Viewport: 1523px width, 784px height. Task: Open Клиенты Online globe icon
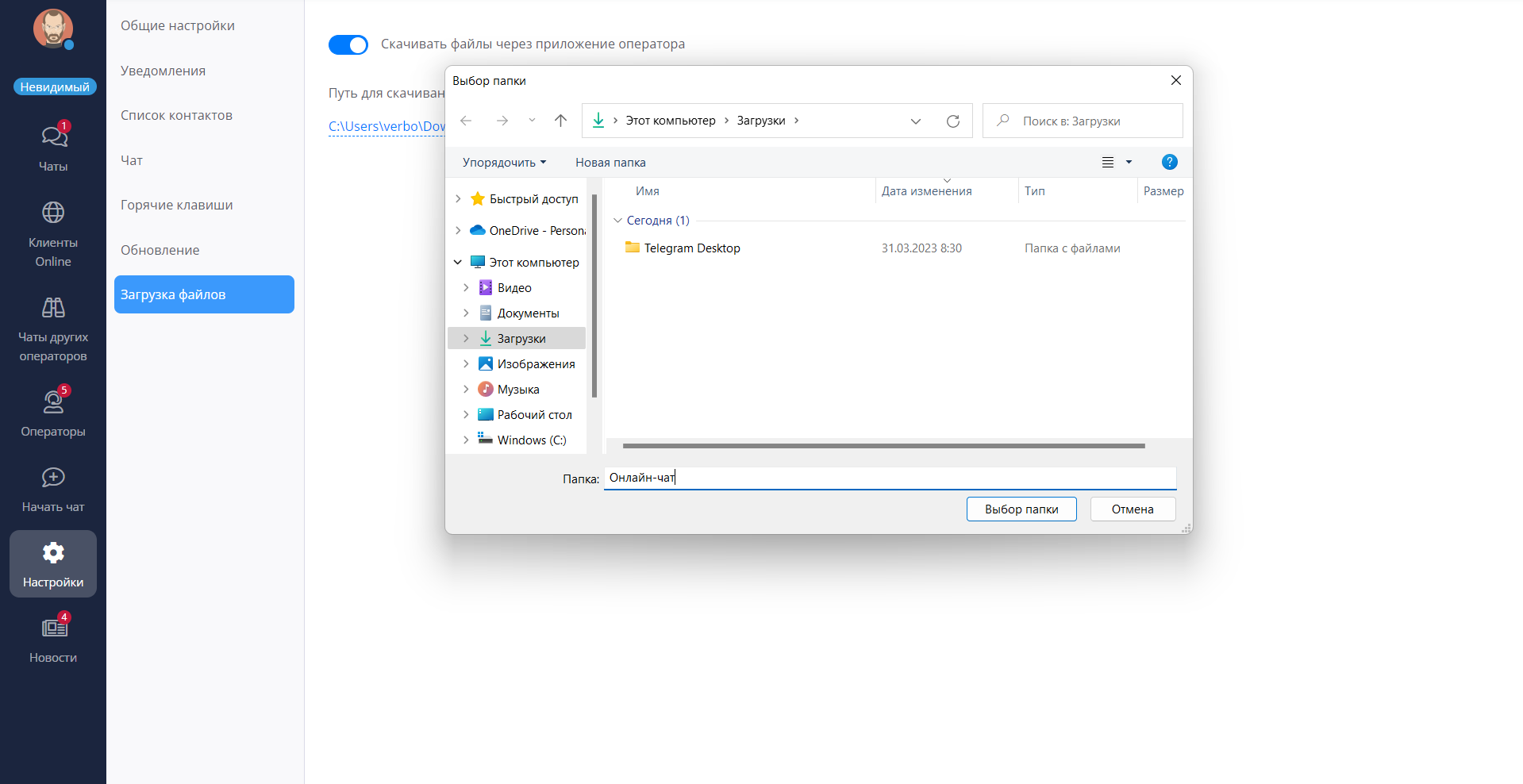(53, 213)
